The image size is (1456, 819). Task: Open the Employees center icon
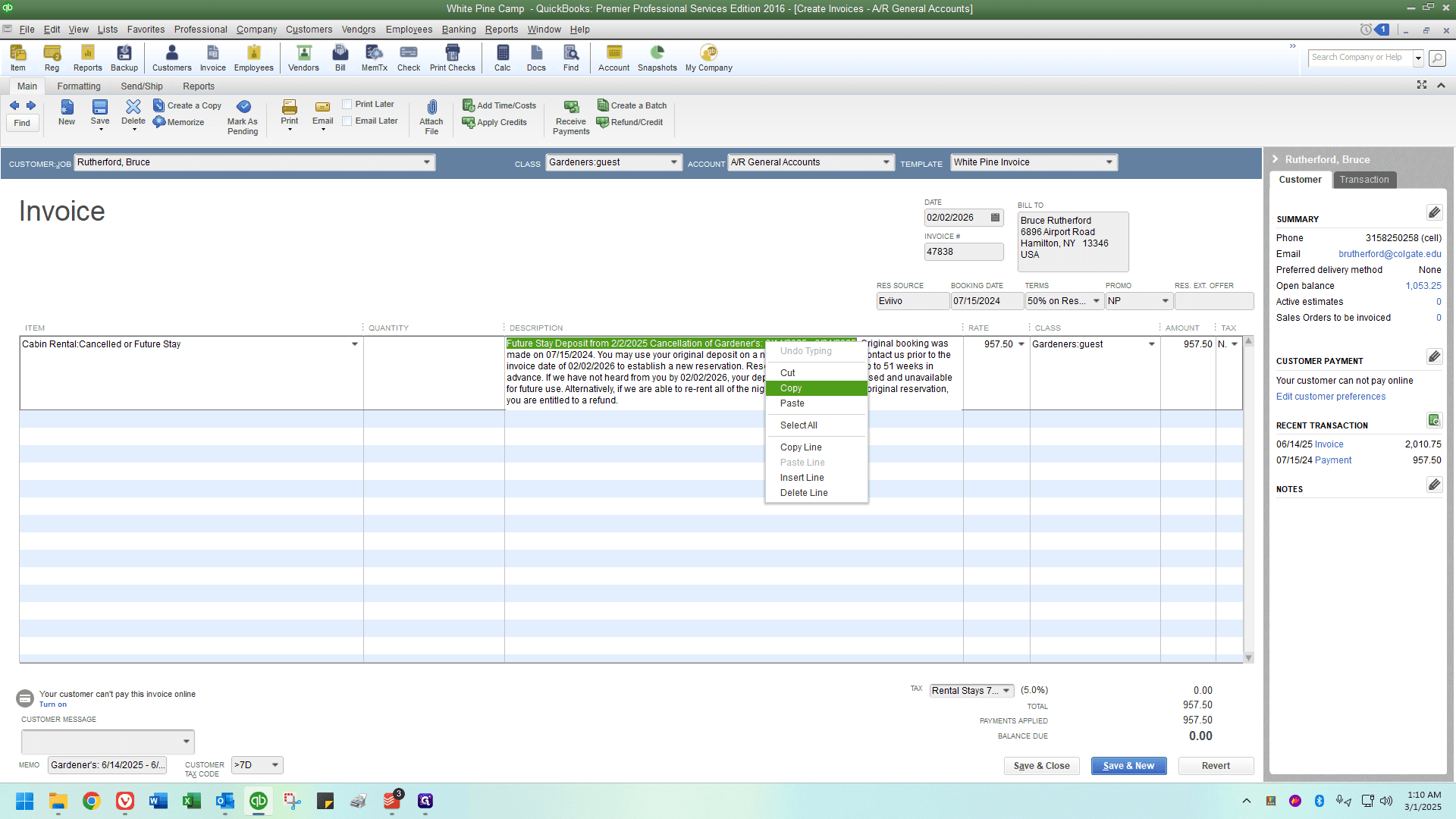pyautogui.click(x=253, y=58)
